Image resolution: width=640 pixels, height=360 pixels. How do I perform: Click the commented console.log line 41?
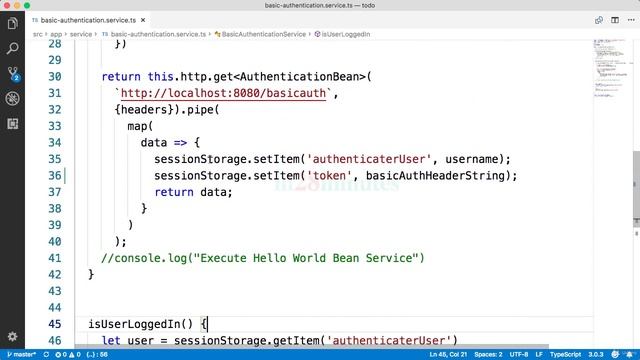click(x=263, y=258)
